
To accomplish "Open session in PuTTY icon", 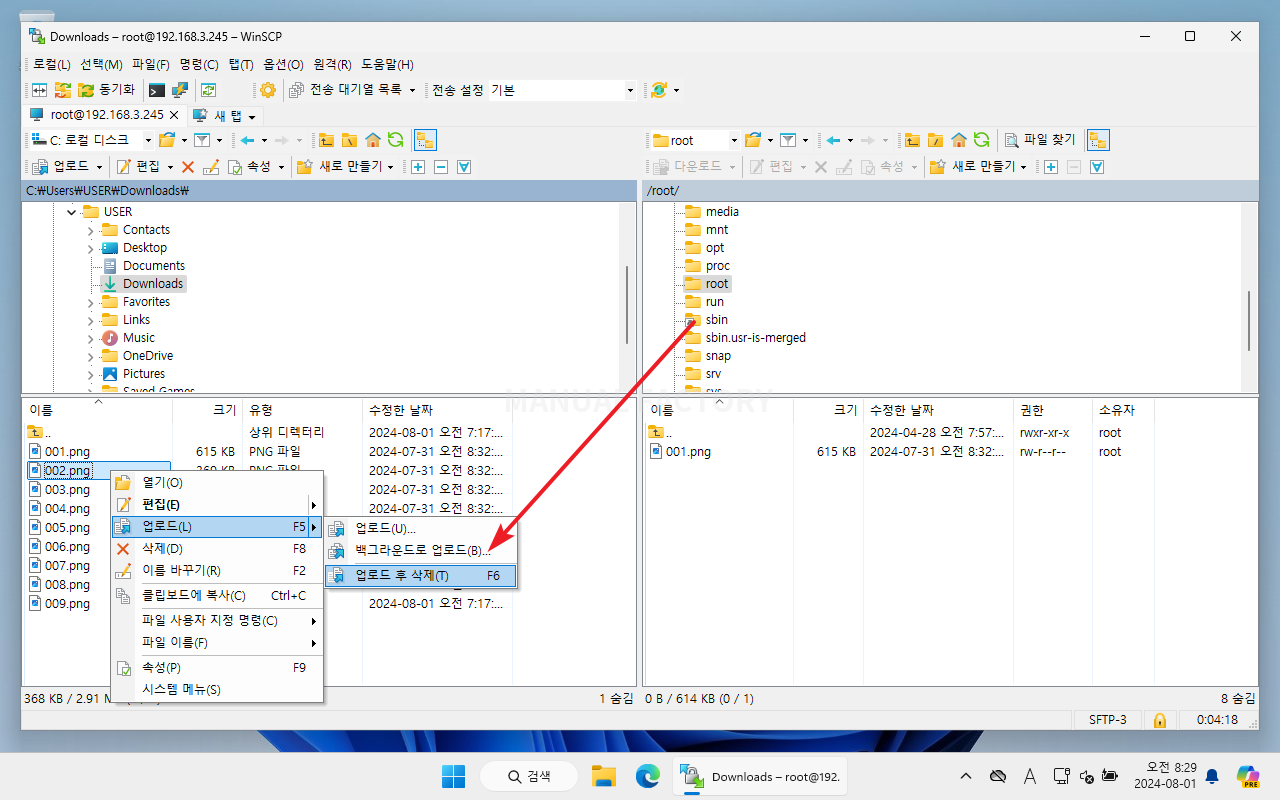I will point(179,90).
